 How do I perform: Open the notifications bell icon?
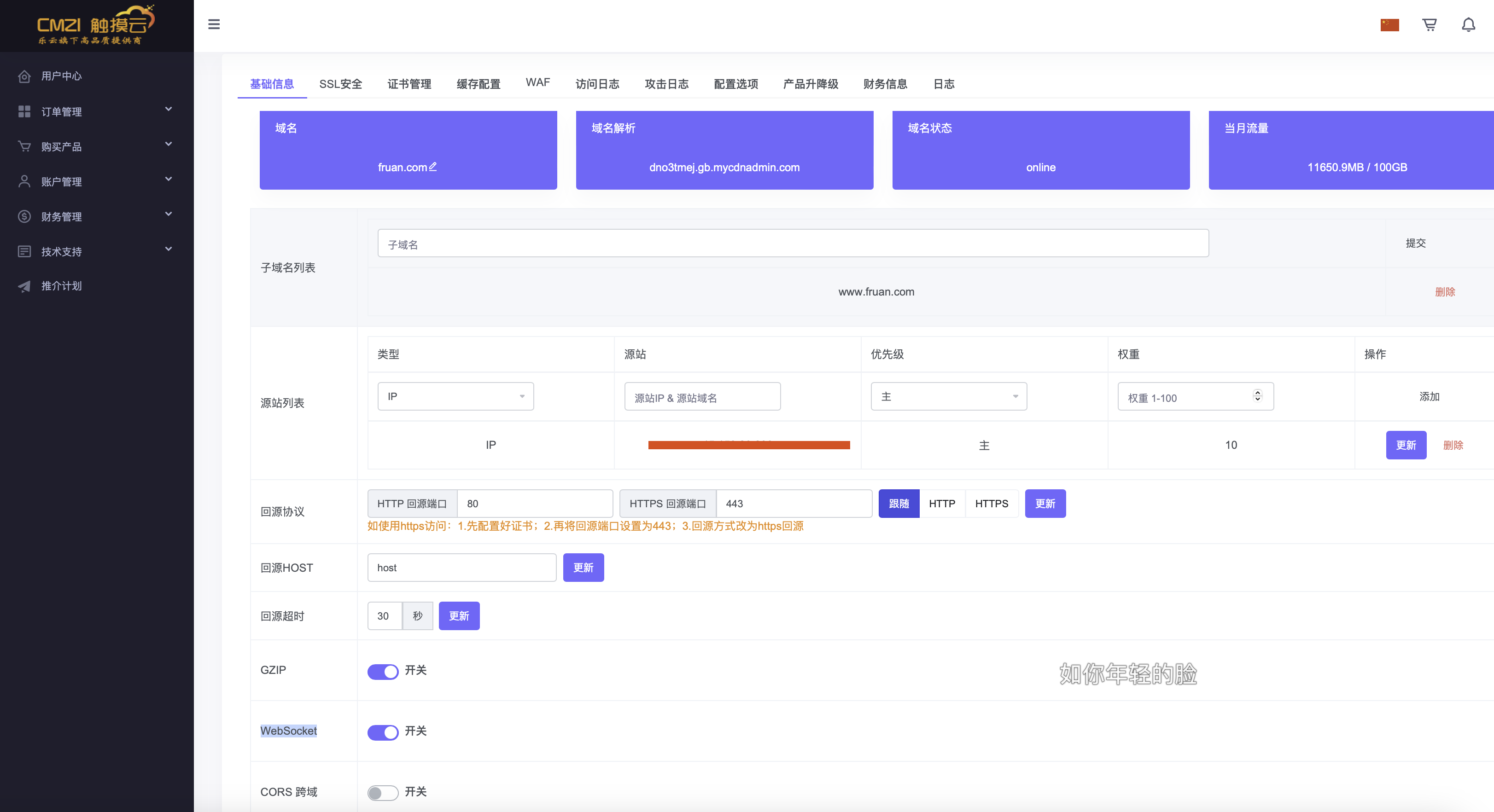click(x=1469, y=25)
